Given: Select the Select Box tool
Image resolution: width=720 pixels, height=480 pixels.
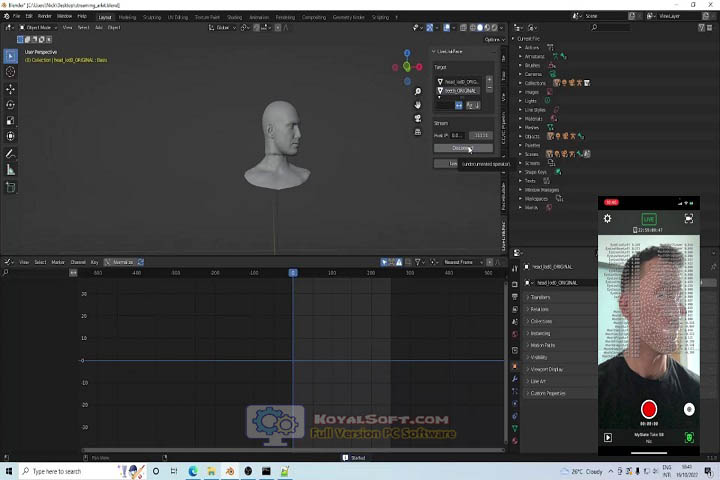Looking at the screenshot, I should point(11,56).
